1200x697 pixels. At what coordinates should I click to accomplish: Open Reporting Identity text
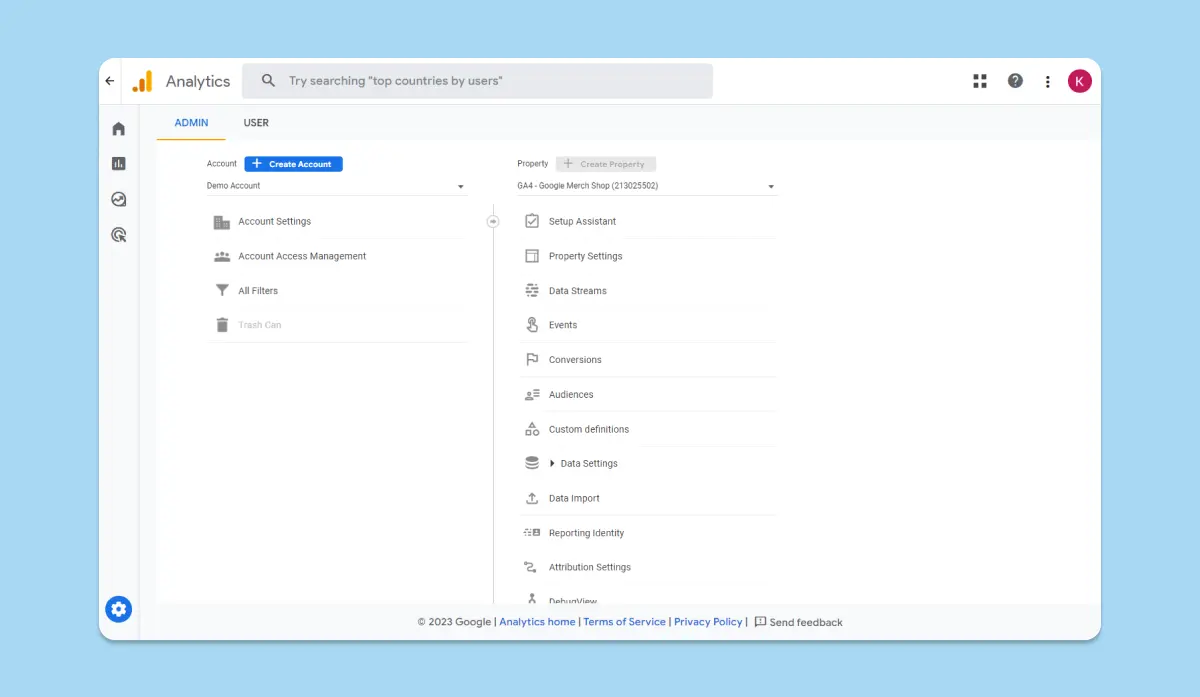point(586,533)
